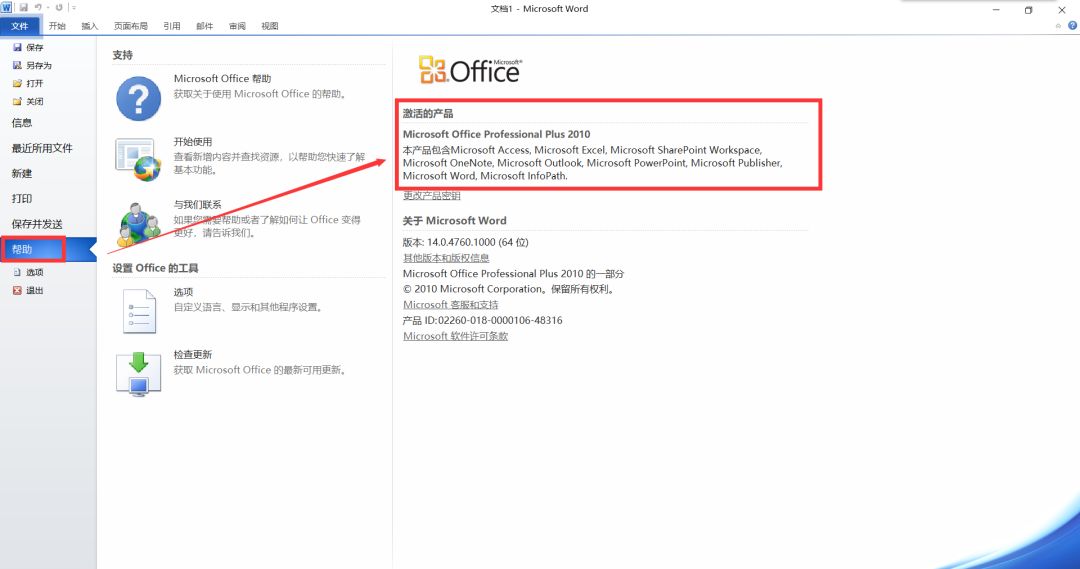Select 保存并发送 in the backstage menu
The image size is (1080, 569).
click(37, 224)
